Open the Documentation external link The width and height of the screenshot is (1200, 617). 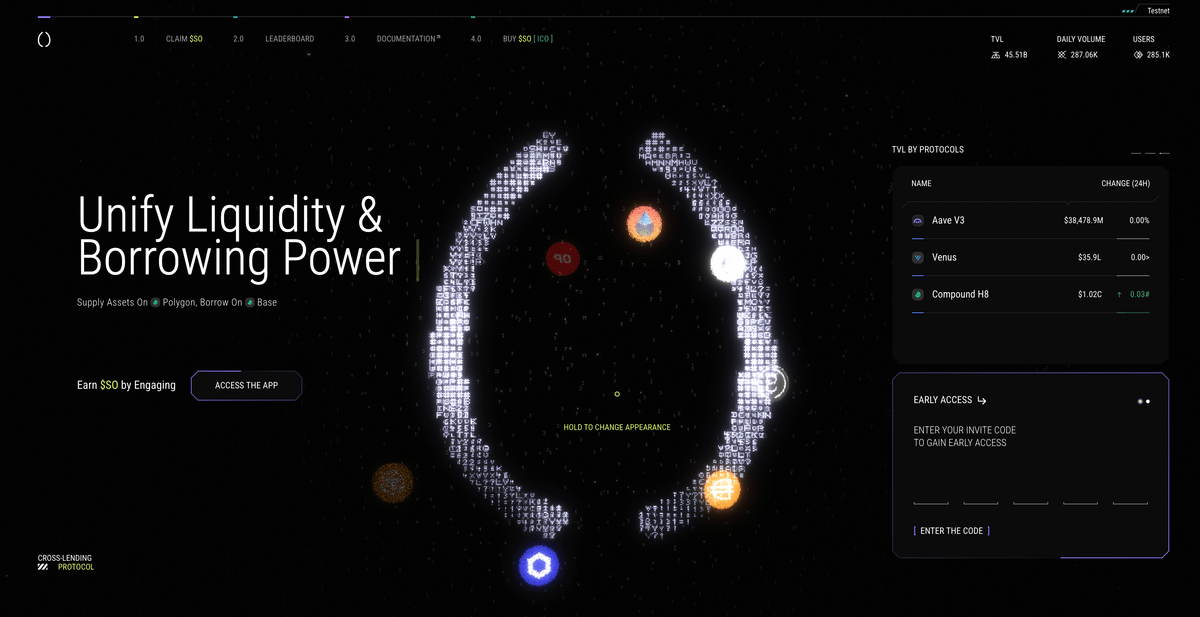pos(406,39)
